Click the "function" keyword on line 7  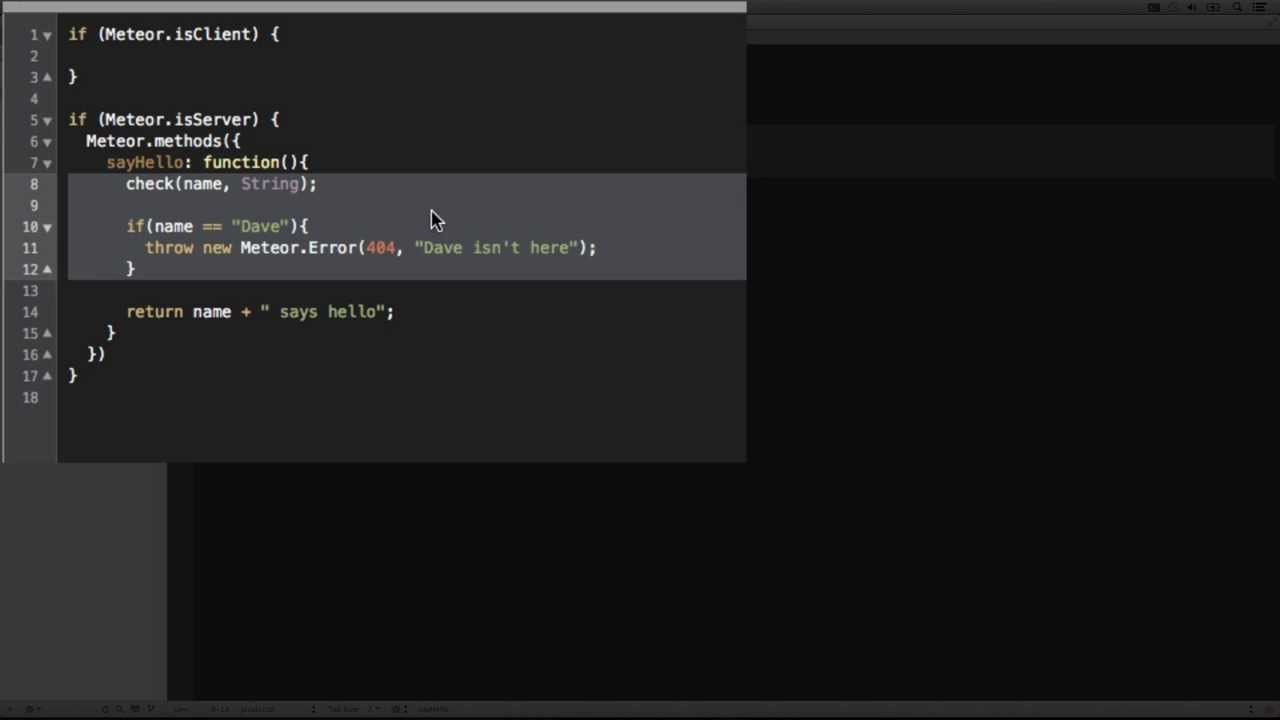(241, 162)
